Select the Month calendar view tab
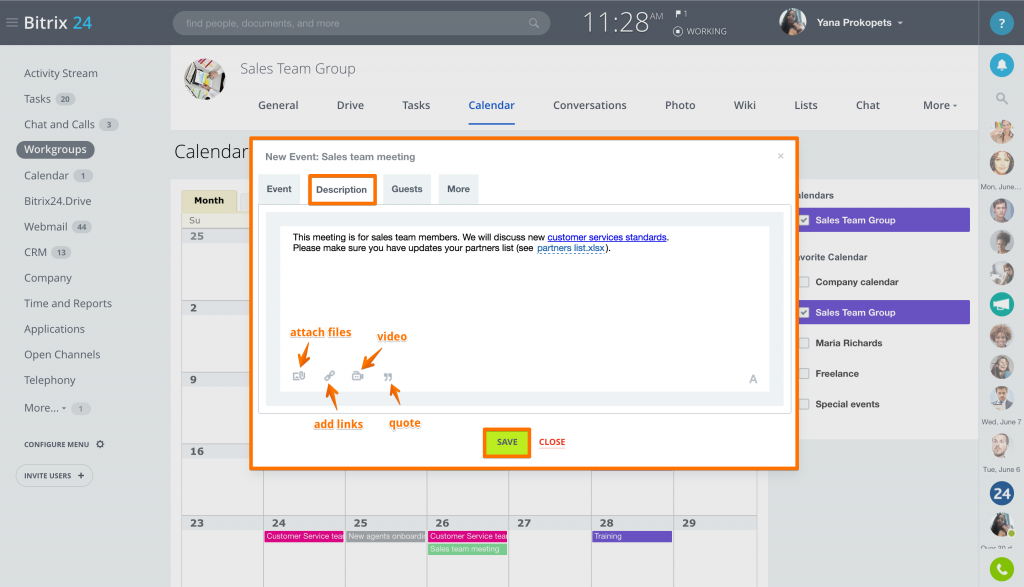 point(209,200)
